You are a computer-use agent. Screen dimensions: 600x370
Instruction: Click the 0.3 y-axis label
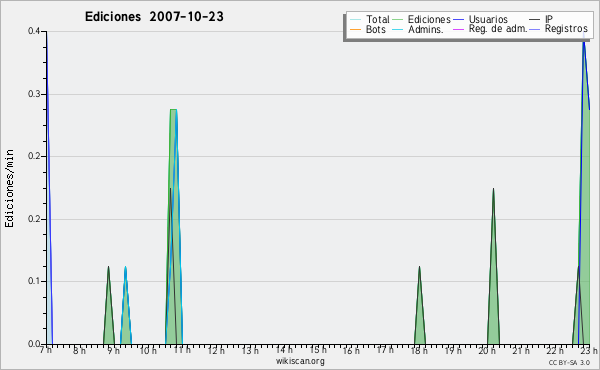(34, 94)
